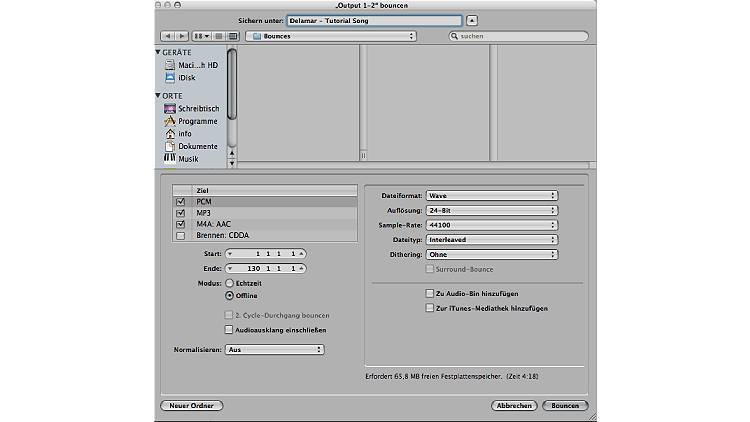
Task: Select Offline bounce mode
Action: (230, 296)
